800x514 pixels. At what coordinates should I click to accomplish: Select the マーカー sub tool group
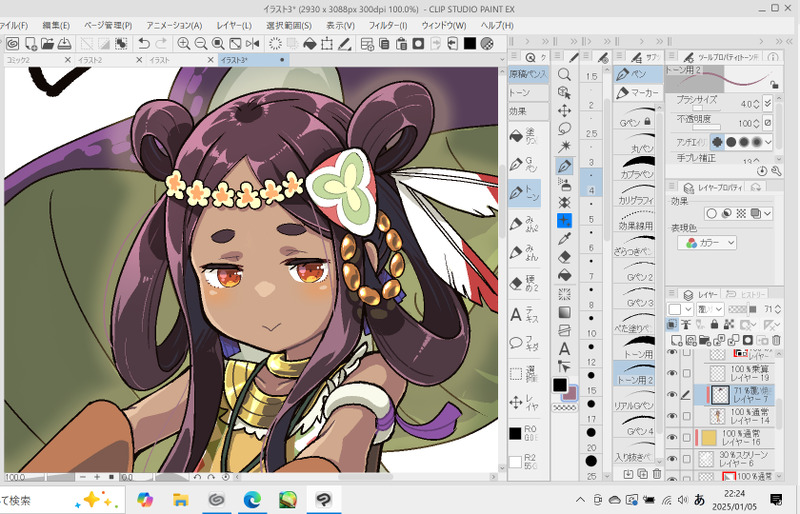point(638,93)
